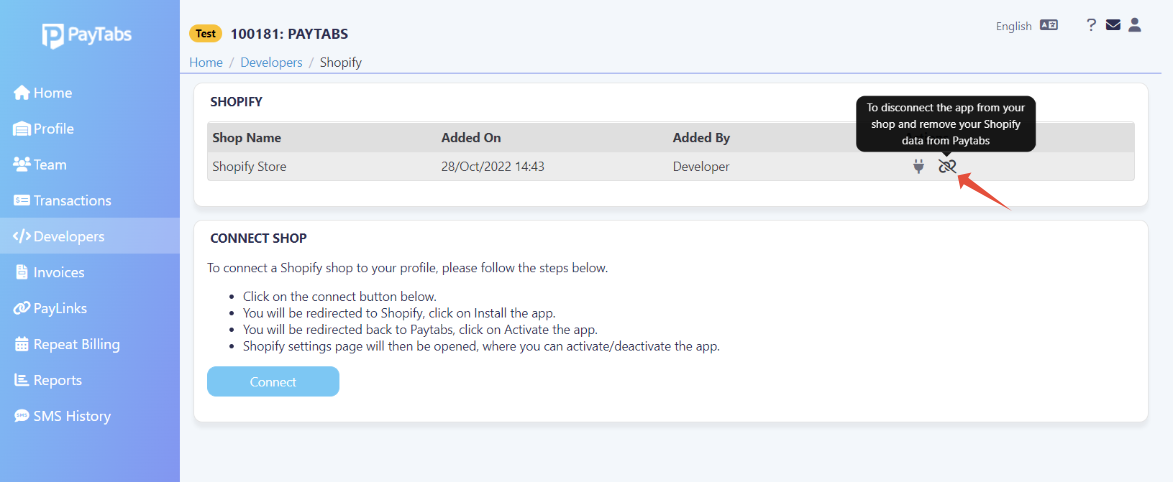Click the document icon beside Invoices
Image resolution: width=1173 pixels, height=482 pixels.
(x=22, y=272)
